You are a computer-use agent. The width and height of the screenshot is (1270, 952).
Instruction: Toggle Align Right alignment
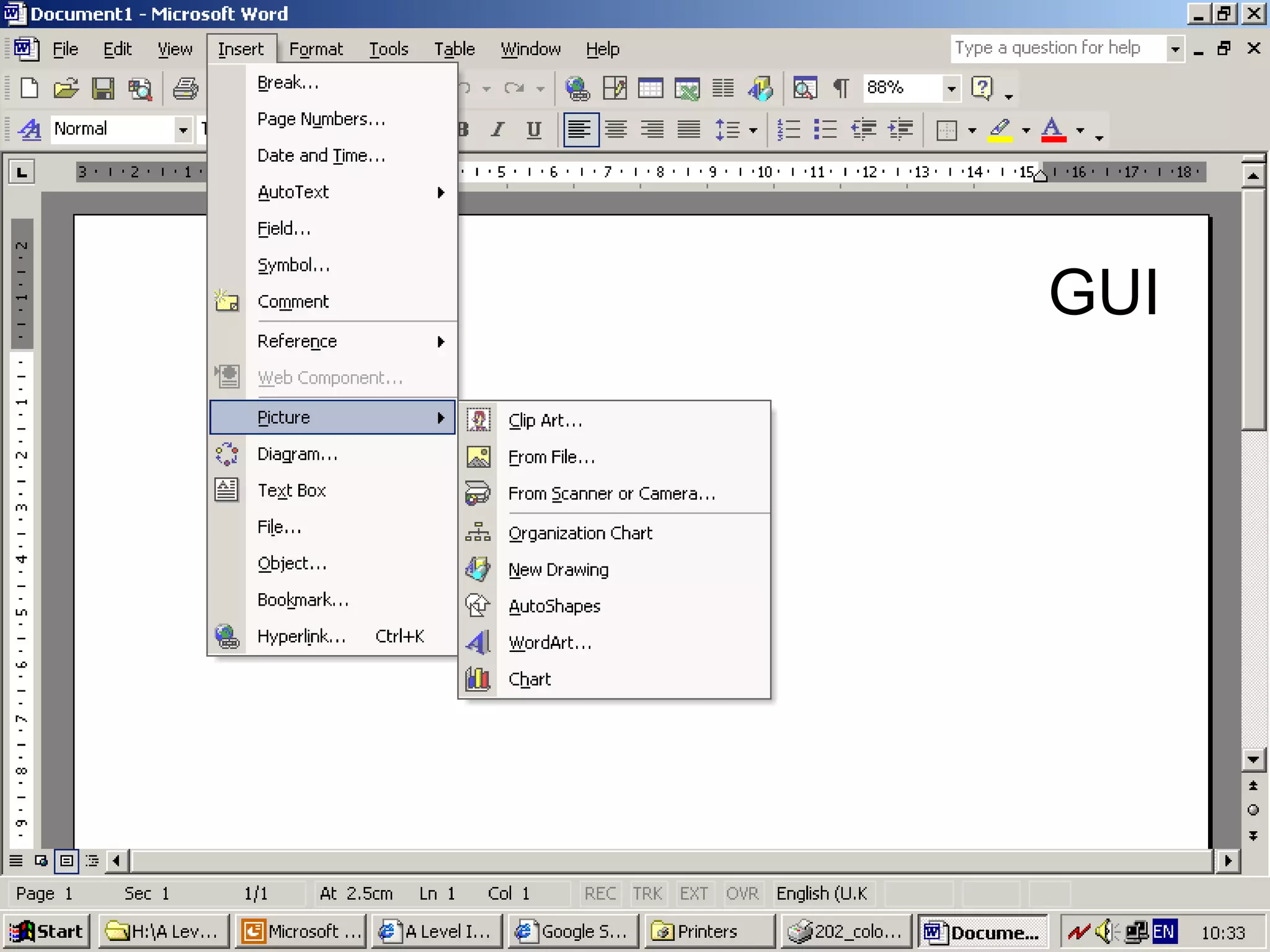point(652,130)
